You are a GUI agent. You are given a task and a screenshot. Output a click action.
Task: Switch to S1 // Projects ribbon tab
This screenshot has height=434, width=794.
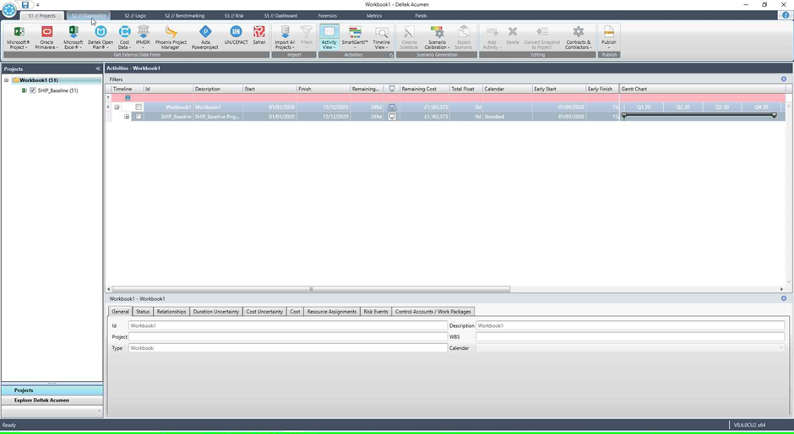[x=42, y=16]
